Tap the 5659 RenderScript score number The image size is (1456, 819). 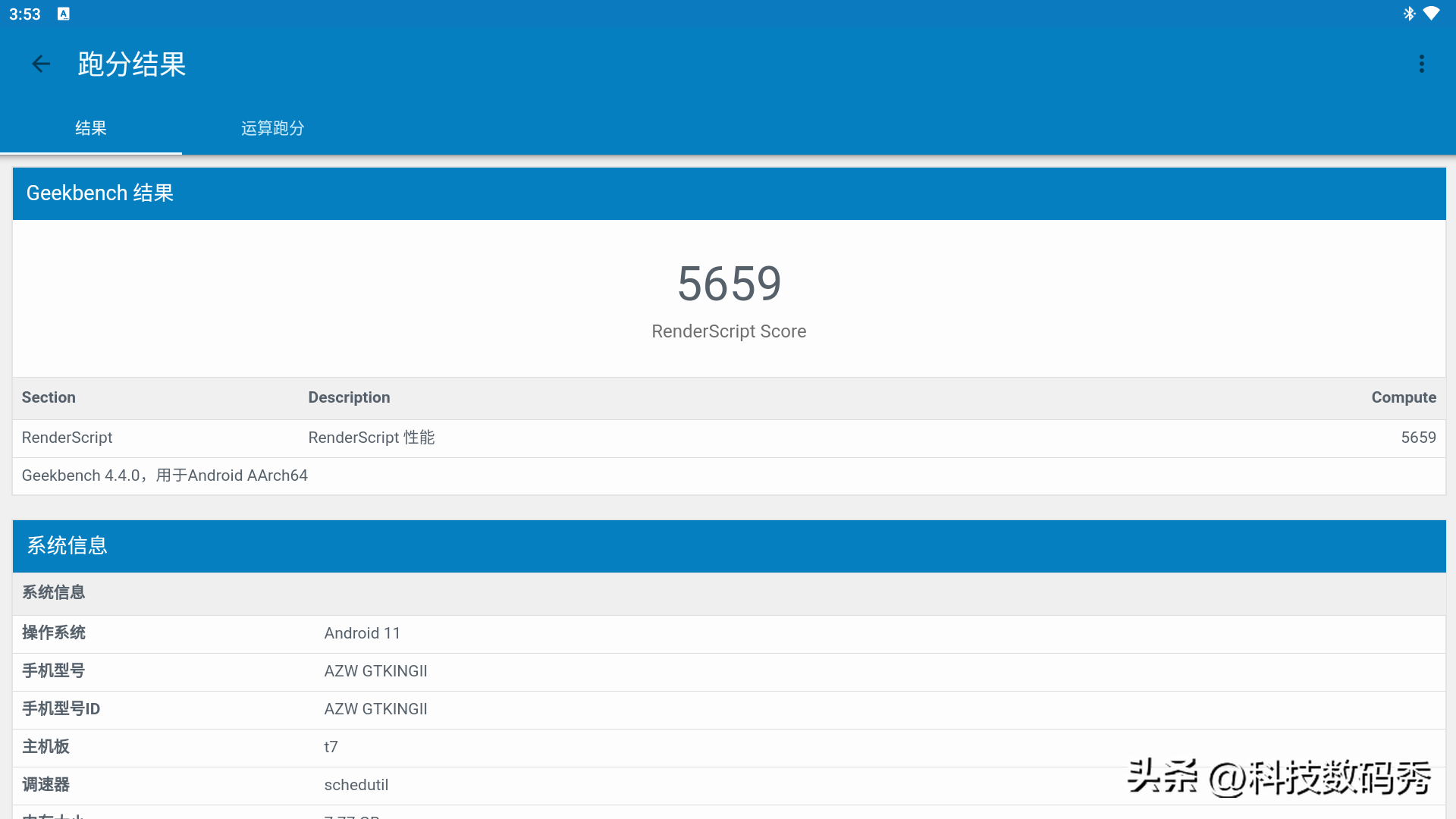click(729, 284)
